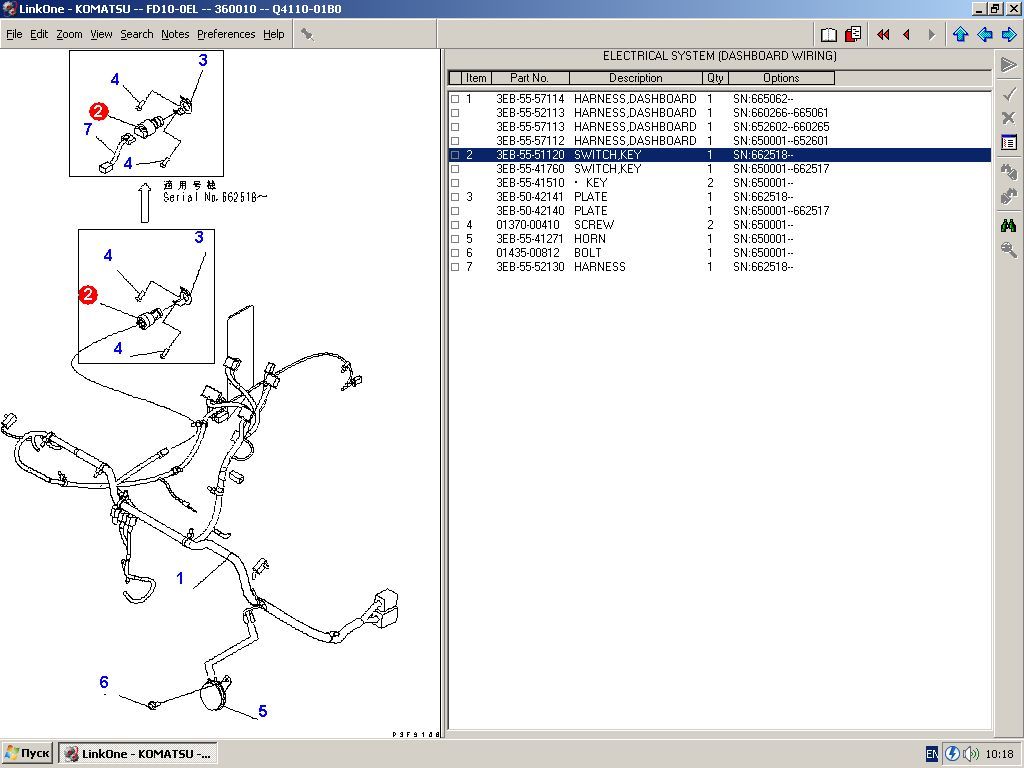The height and width of the screenshot is (768, 1024).
Task: Open the Search menu
Action: [x=136, y=34]
